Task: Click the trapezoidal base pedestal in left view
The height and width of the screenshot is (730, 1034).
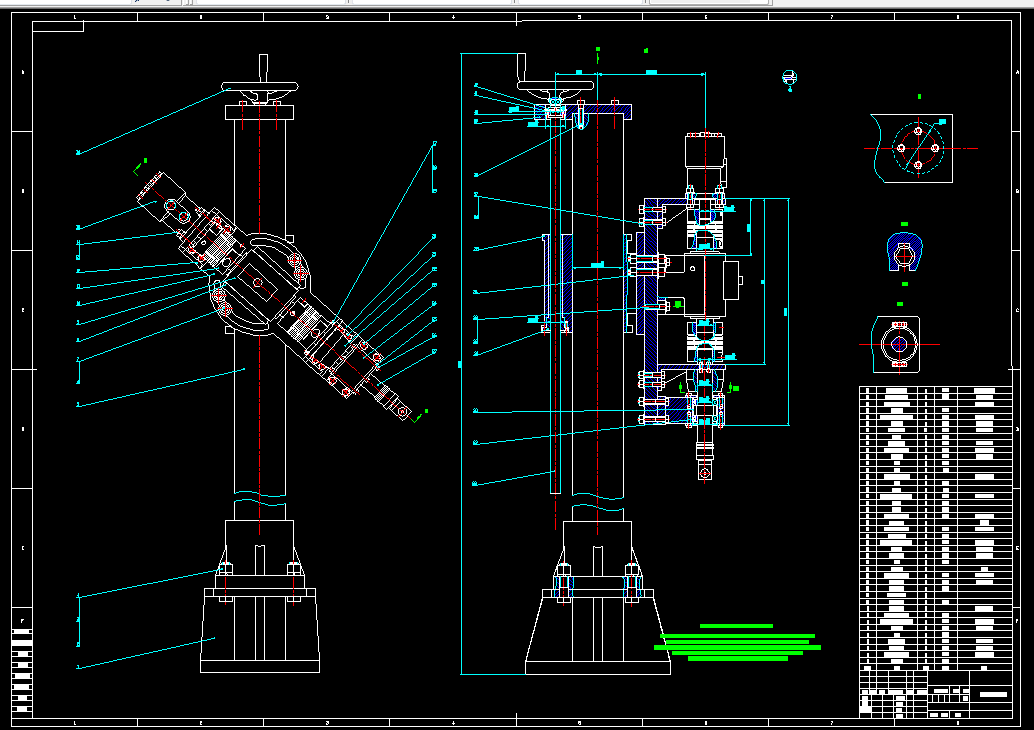Action: 260,630
